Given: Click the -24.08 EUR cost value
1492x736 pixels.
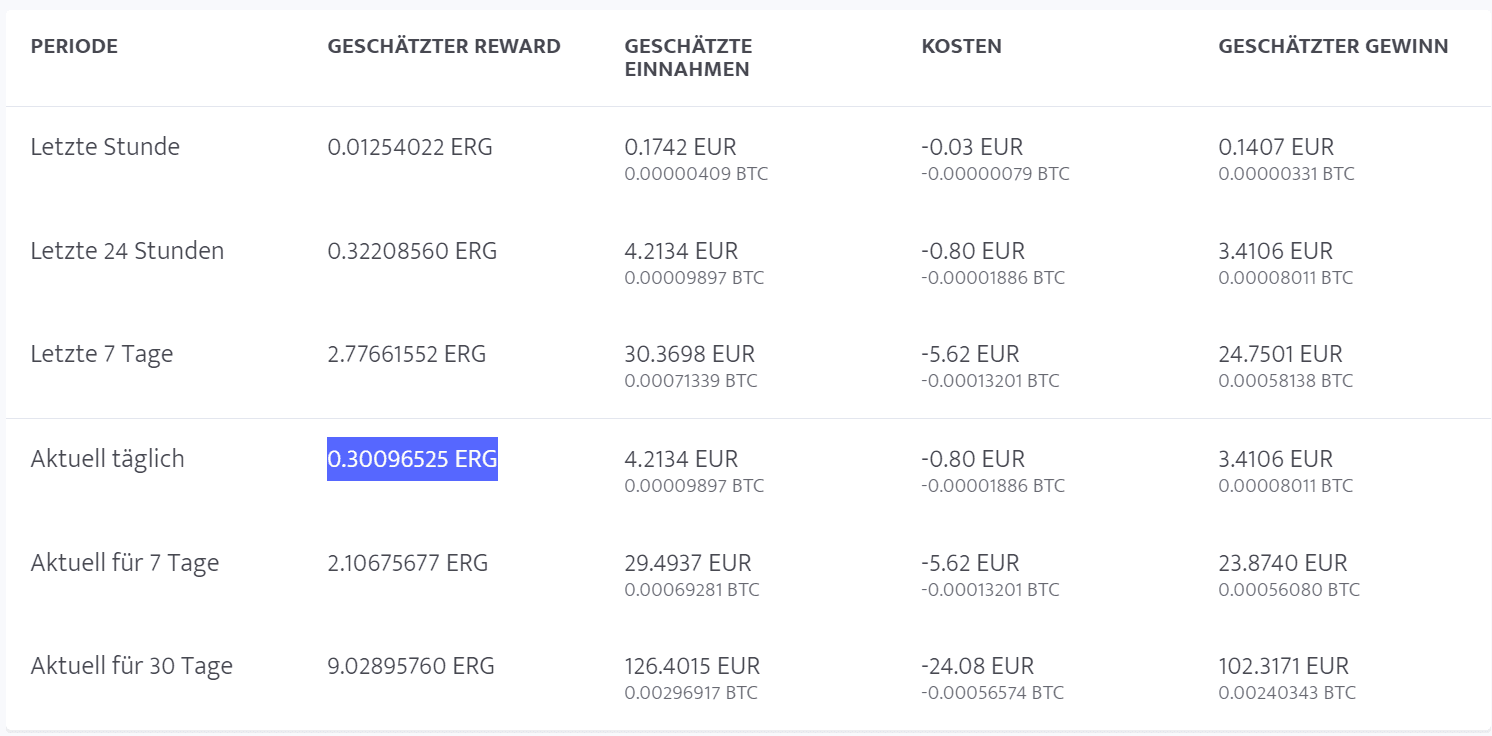Looking at the screenshot, I should (x=978, y=666).
